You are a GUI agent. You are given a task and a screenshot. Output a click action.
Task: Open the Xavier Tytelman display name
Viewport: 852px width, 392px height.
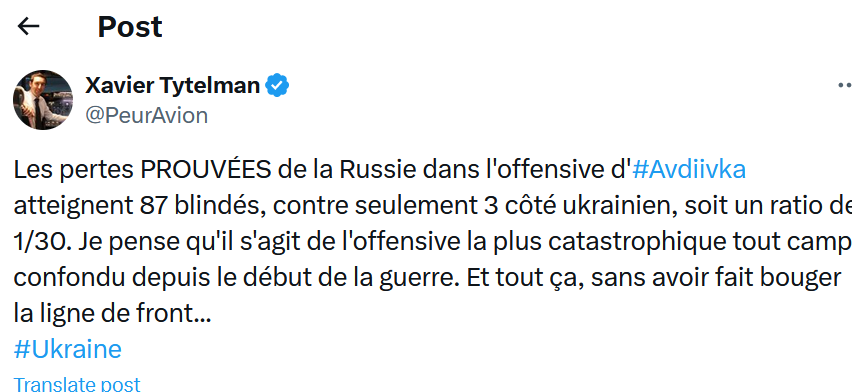pyautogui.click(x=173, y=85)
